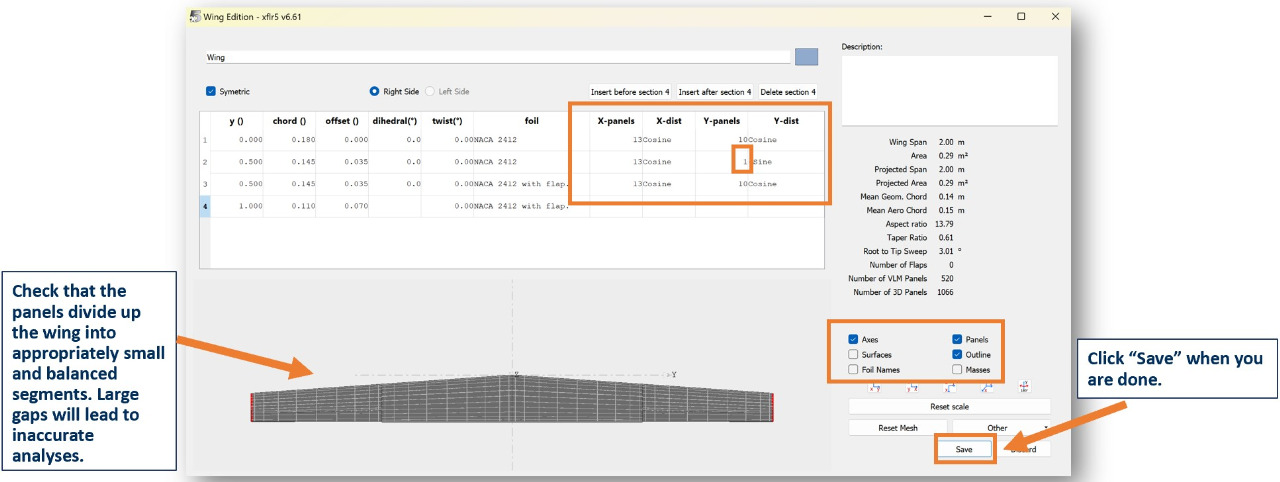Select the Right Side radio button

pos(375,91)
